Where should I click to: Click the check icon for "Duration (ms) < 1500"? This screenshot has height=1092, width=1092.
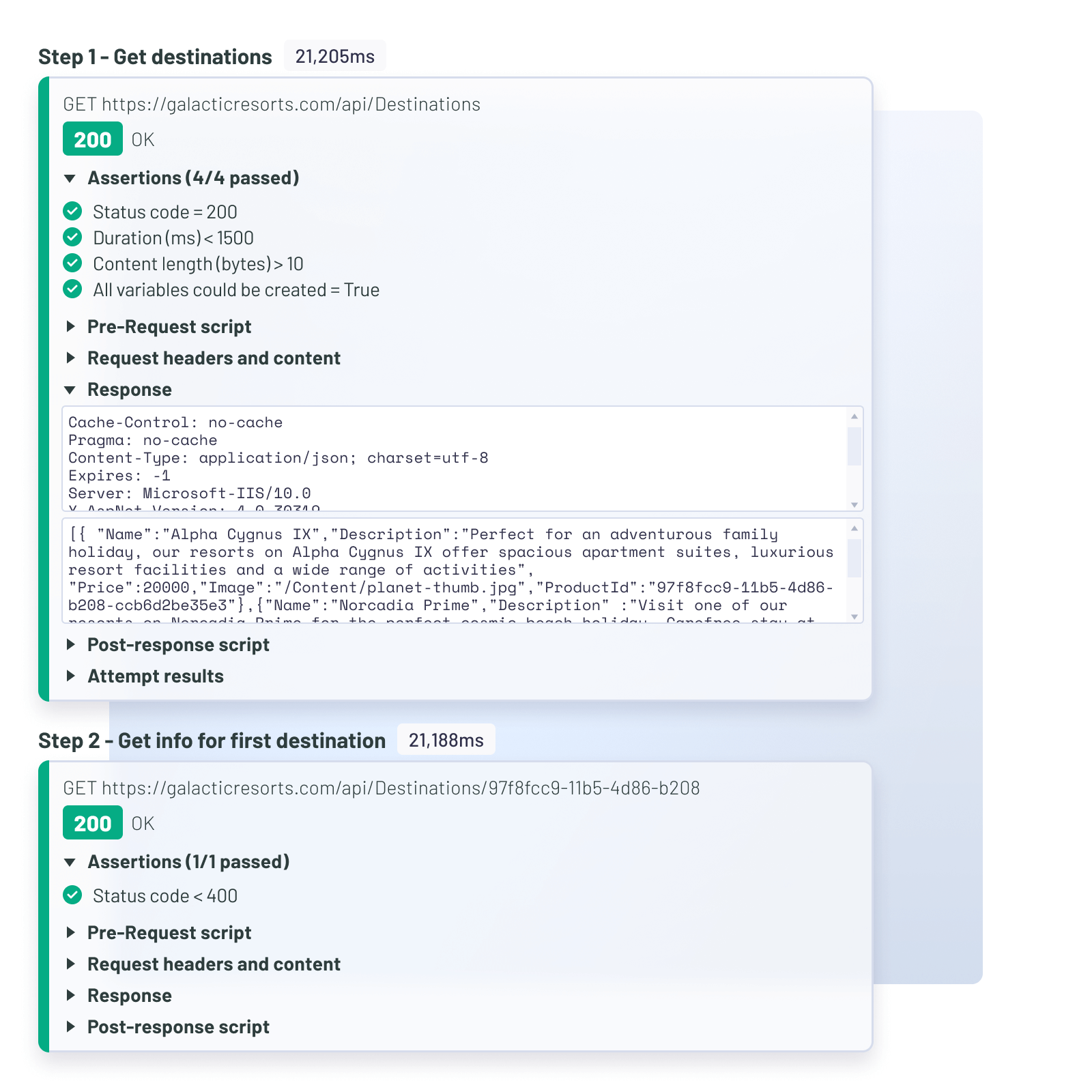click(x=73, y=238)
